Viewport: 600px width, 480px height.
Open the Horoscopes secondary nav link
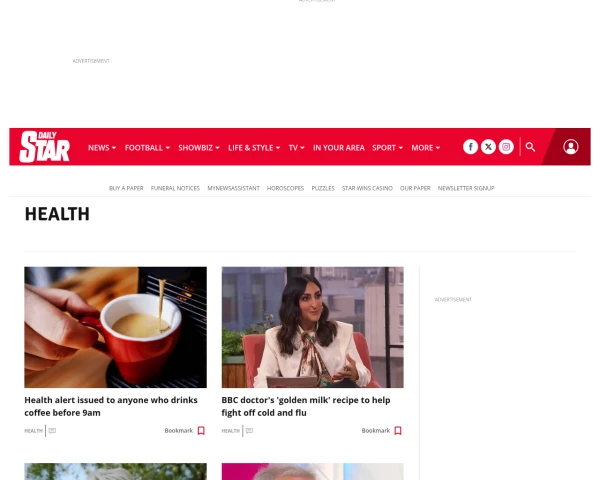tap(285, 188)
